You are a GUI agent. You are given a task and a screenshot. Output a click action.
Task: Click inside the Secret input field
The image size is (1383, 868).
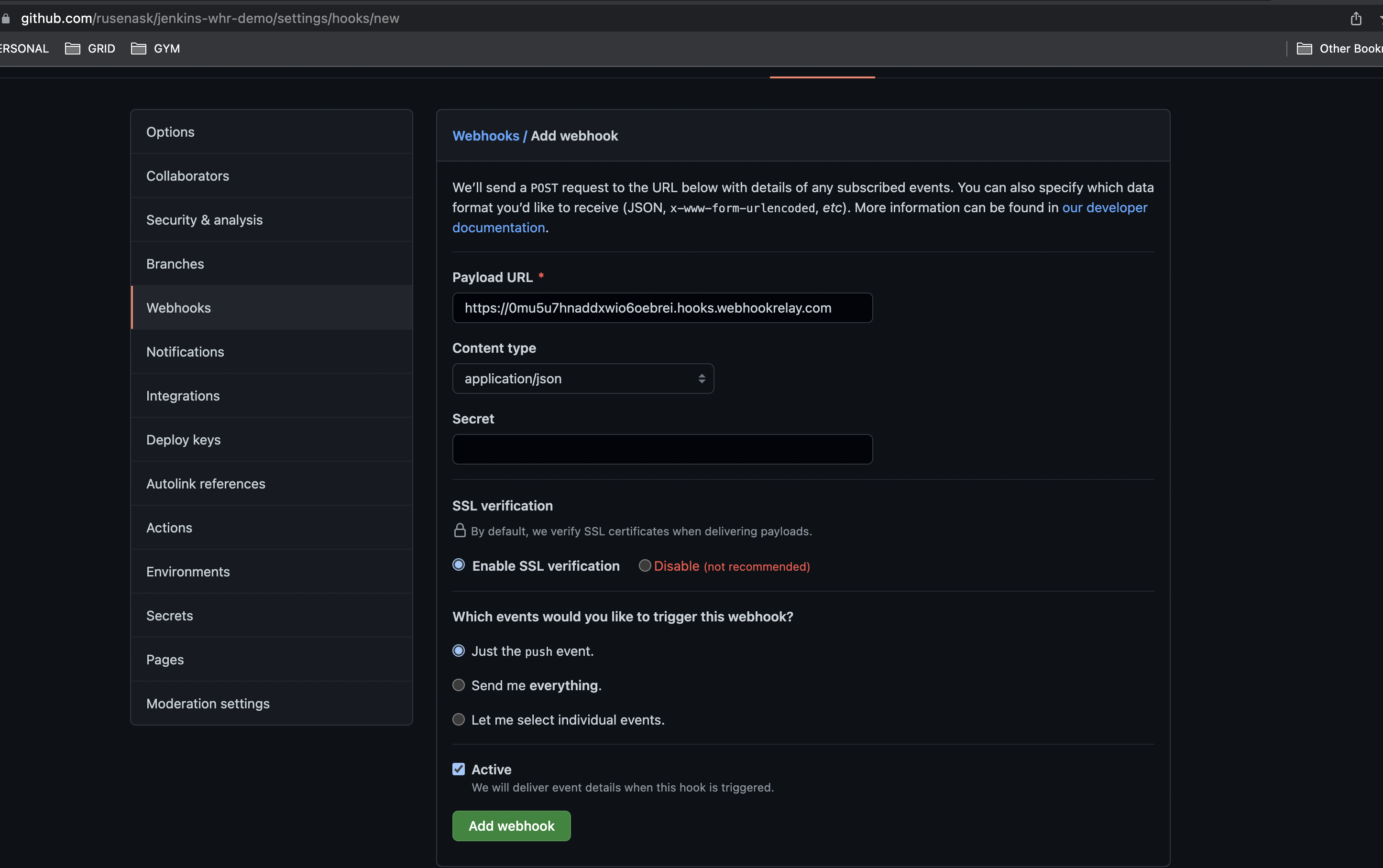click(662, 449)
